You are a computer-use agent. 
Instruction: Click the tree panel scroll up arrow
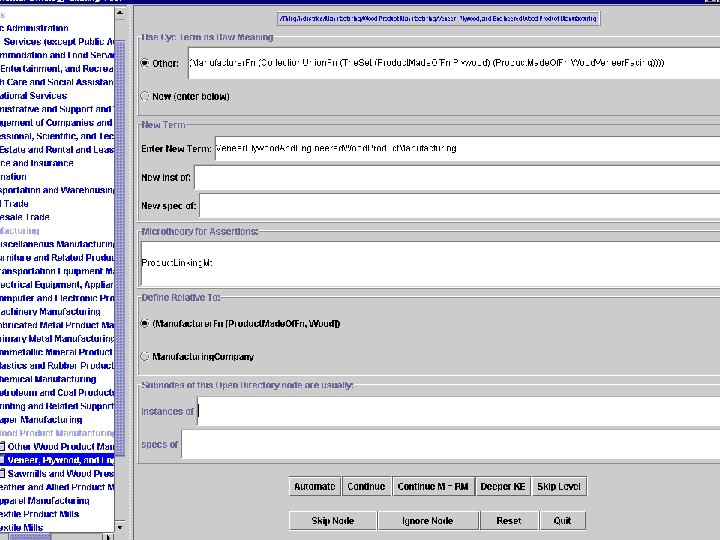(120, 13)
